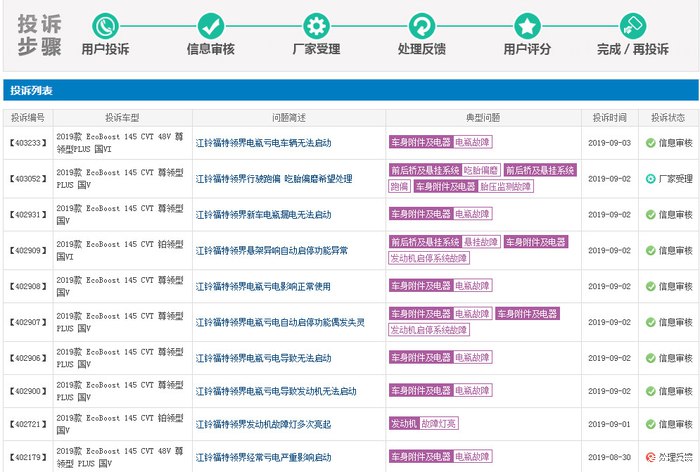The image size is (700, 472).
Task: Click 发动机启停系统故障 tag in row 402907
Action: (x=429, y=330)
